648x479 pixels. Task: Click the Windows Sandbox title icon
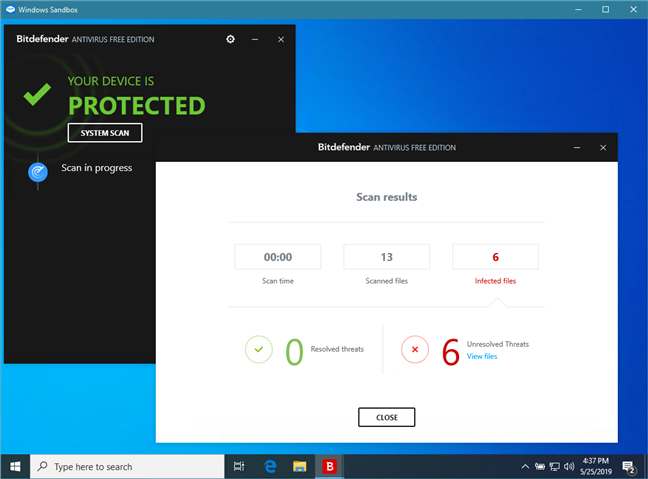point(10,9)
